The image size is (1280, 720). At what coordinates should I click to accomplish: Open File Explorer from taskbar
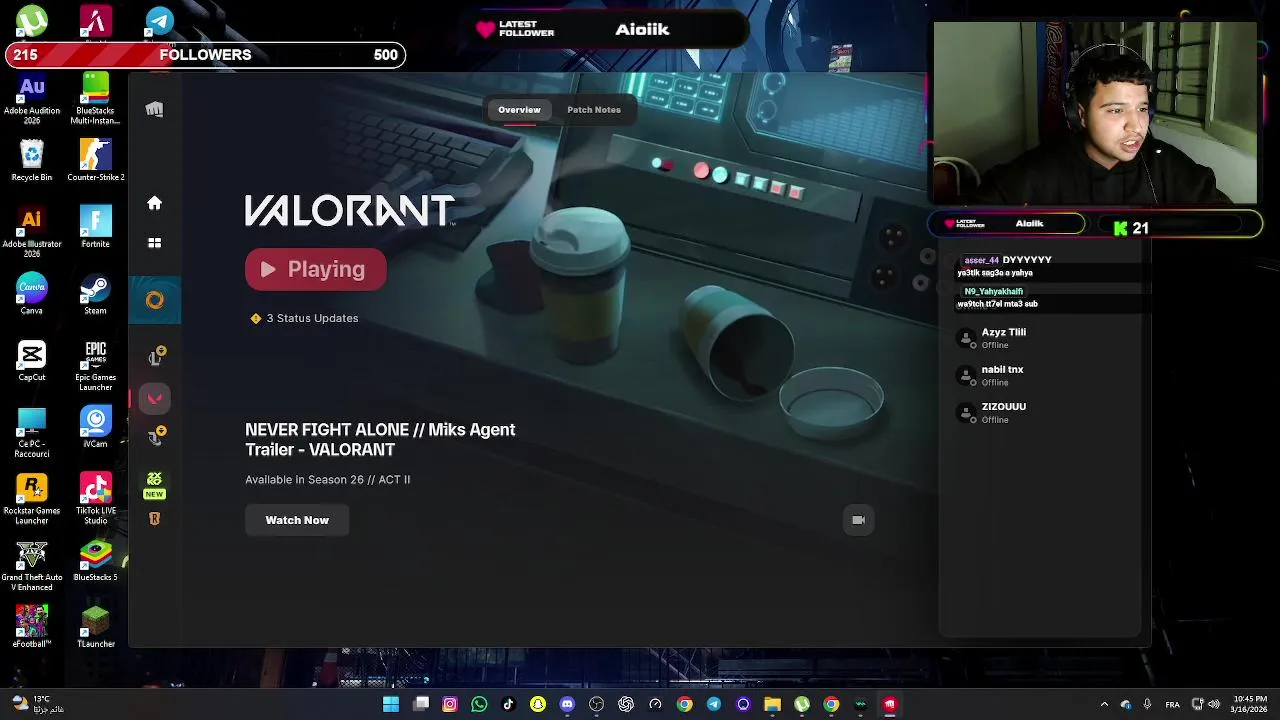coord(772,704)
